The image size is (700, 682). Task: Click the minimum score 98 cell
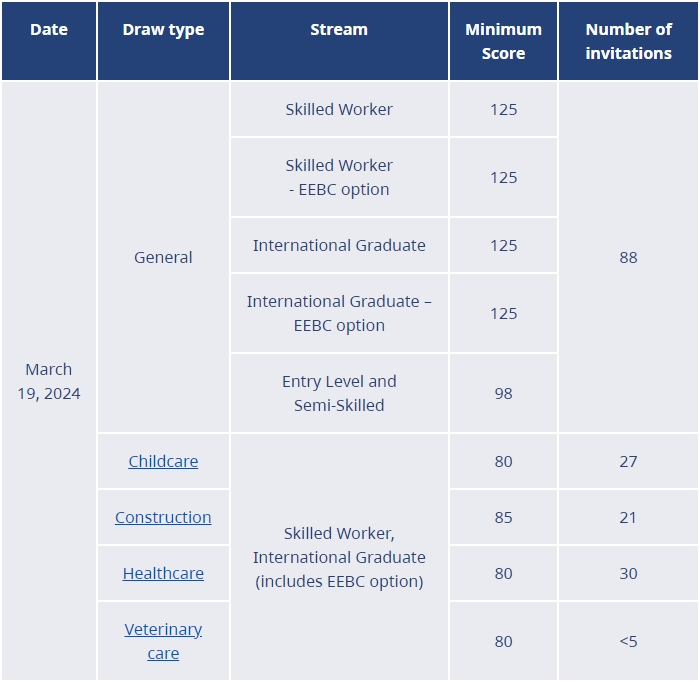[503, 393]
